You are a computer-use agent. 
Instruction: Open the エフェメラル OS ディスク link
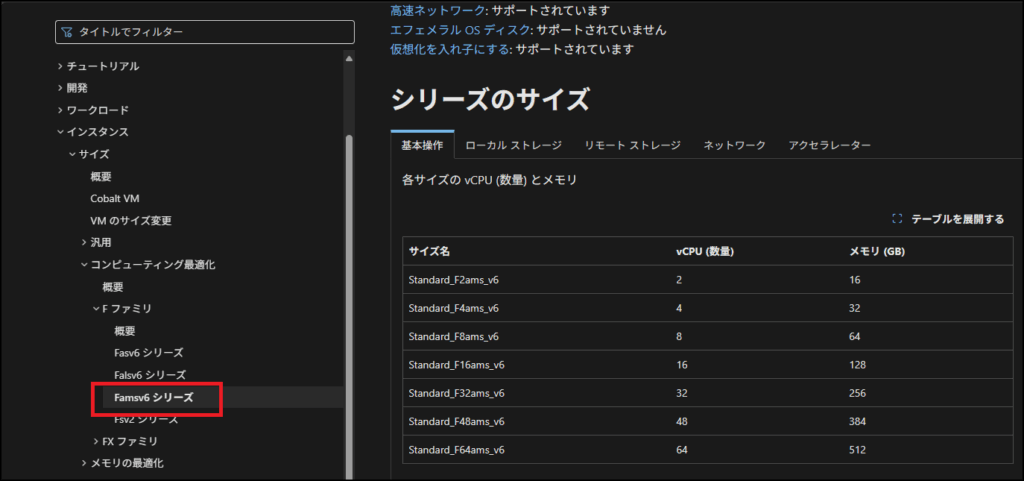click(x=462, y=30)
